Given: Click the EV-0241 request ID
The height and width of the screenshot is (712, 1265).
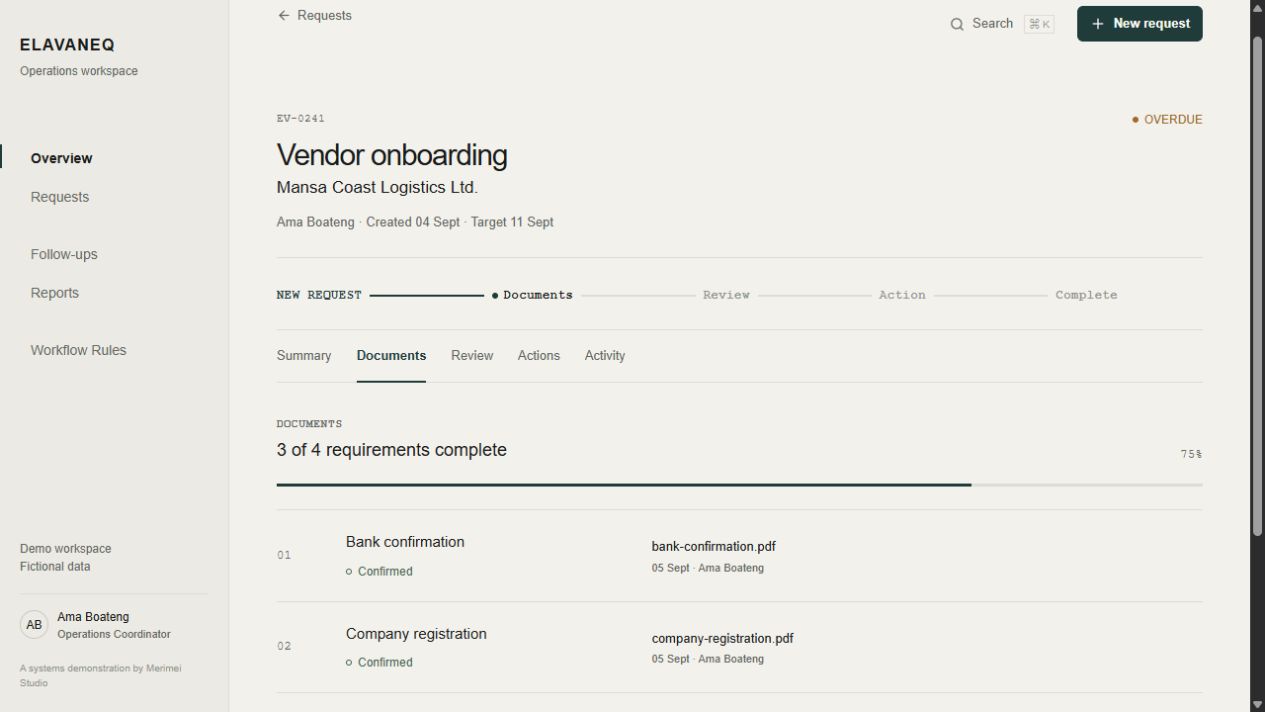Looking at the screenshot, I should 301,119.
